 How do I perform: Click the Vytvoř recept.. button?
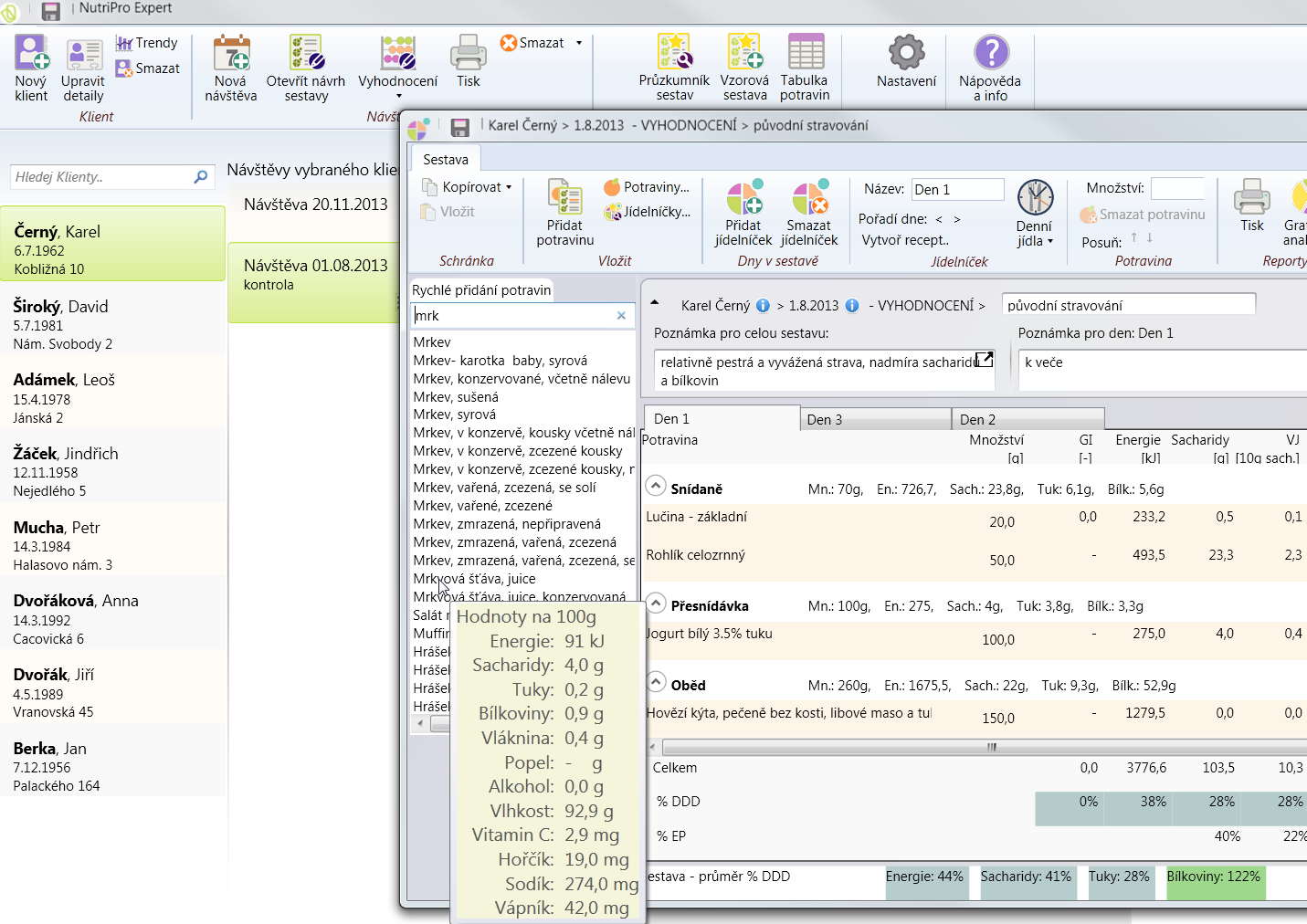pos(905,240)
